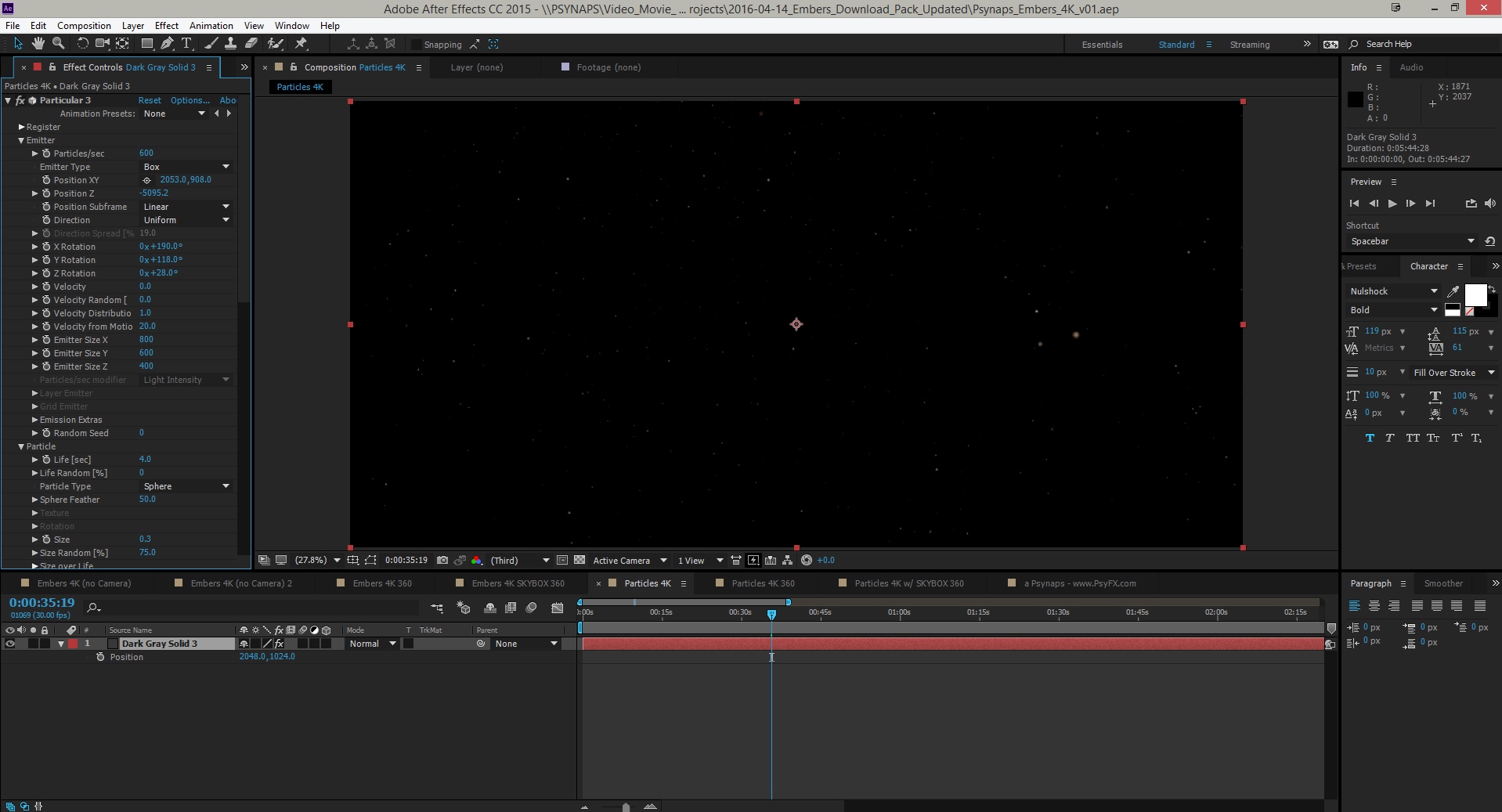Switch to the Audio panel tab

pyautogui.click(x=1411, y=67)
